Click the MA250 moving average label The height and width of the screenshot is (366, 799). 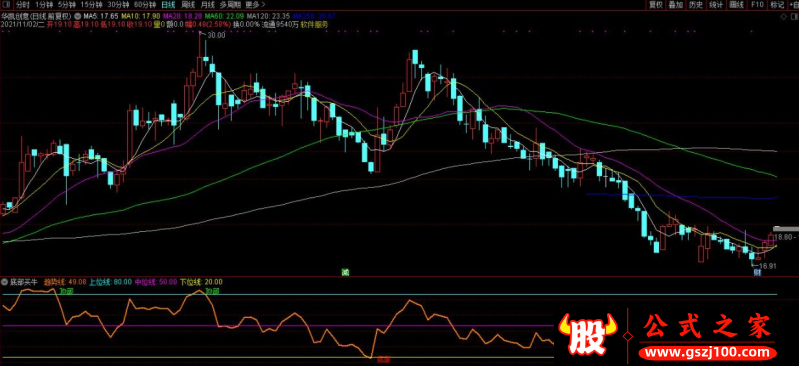[x=314, y=16]
